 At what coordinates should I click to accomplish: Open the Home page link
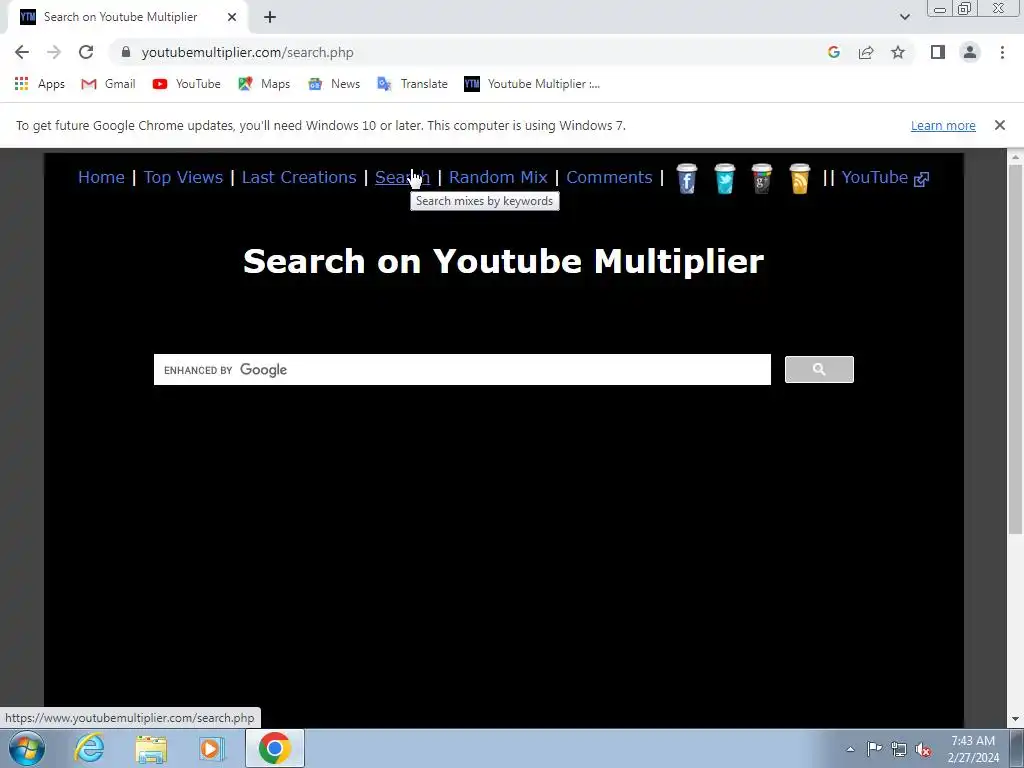click(x=101, y=177)
